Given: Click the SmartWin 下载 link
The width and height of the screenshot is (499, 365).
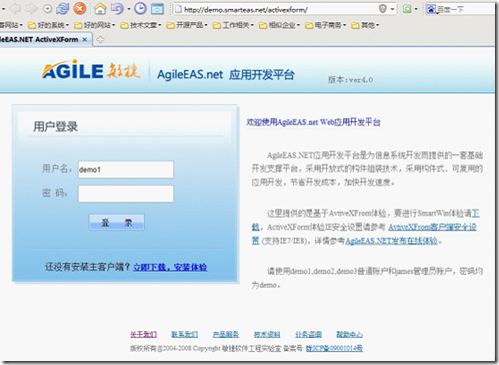Looking at the screenshot, I should click(x=476, y=213).
